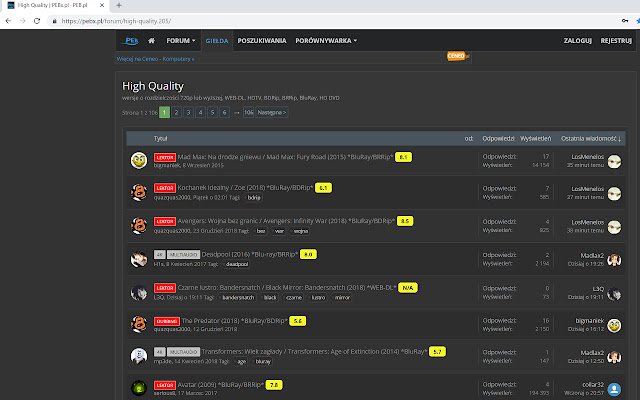Click collar32 avatar in Avatar row
This screenshot has height=400, width=640.
[x=614, y=389]
